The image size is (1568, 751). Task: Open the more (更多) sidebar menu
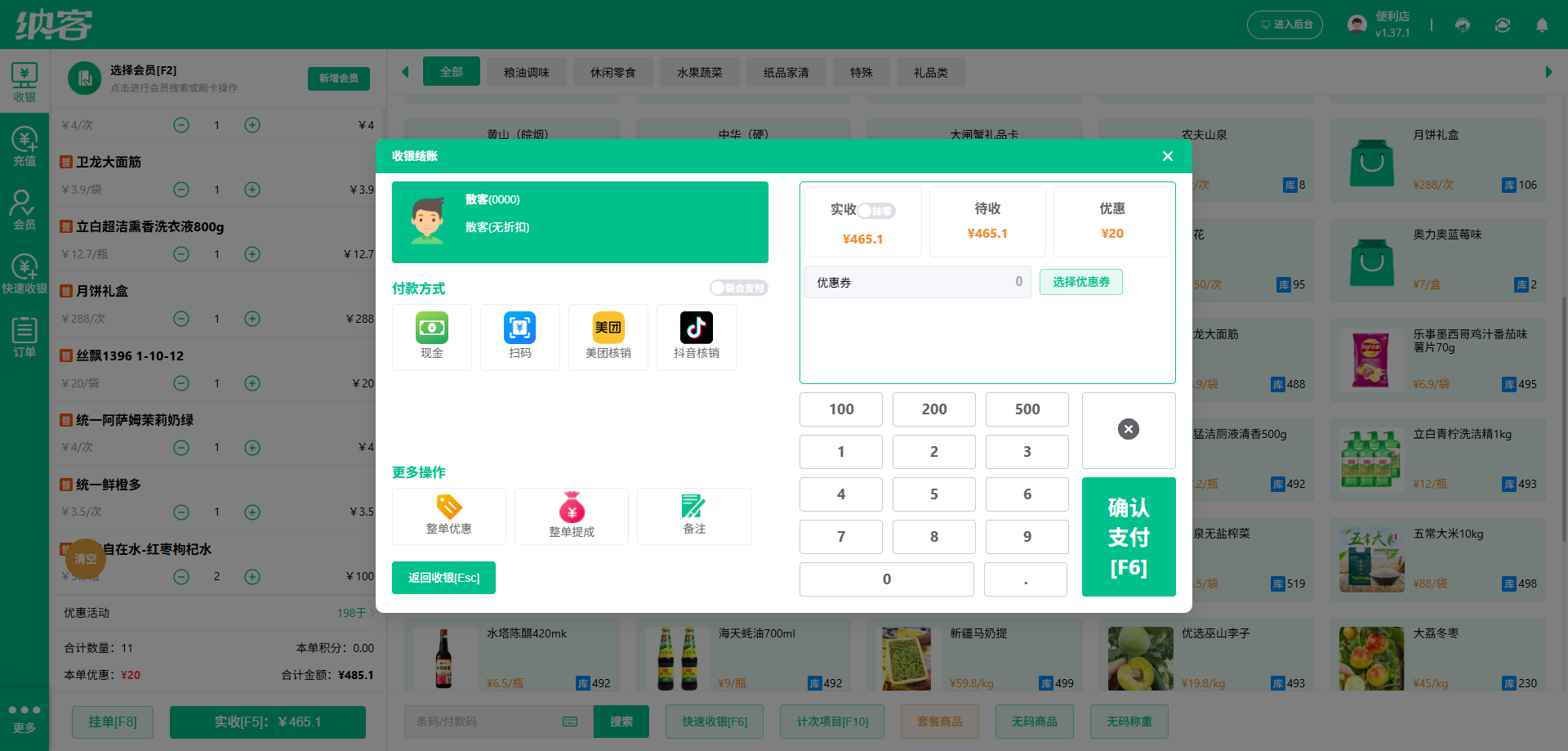click(x=24, y=718)
